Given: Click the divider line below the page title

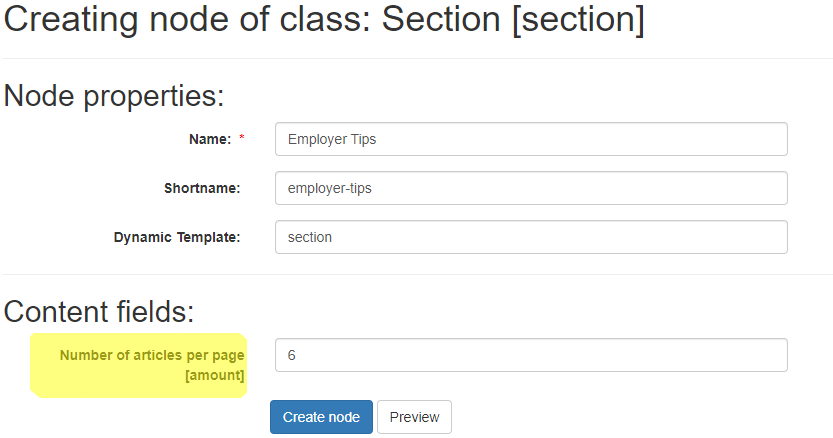Looking at the screenshot, I should click(418, 58).
